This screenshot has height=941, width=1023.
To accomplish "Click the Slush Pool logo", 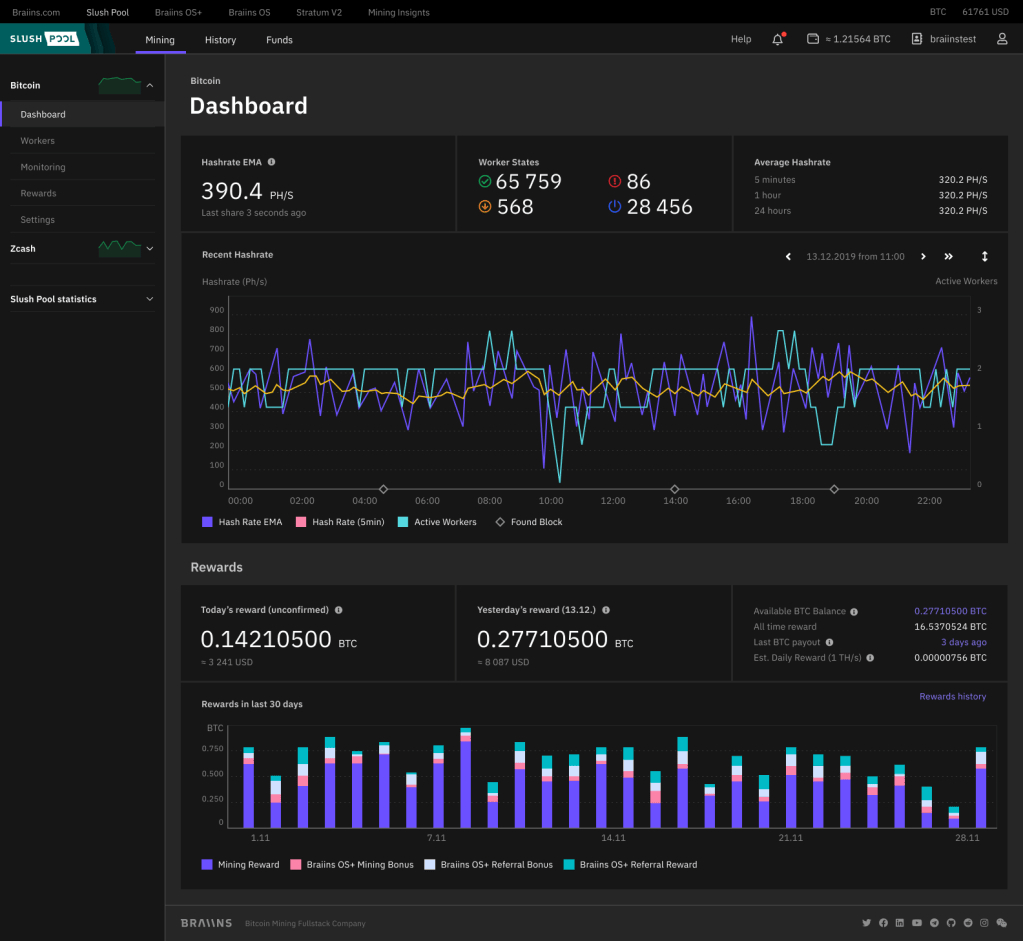I will tap(44, 39).
